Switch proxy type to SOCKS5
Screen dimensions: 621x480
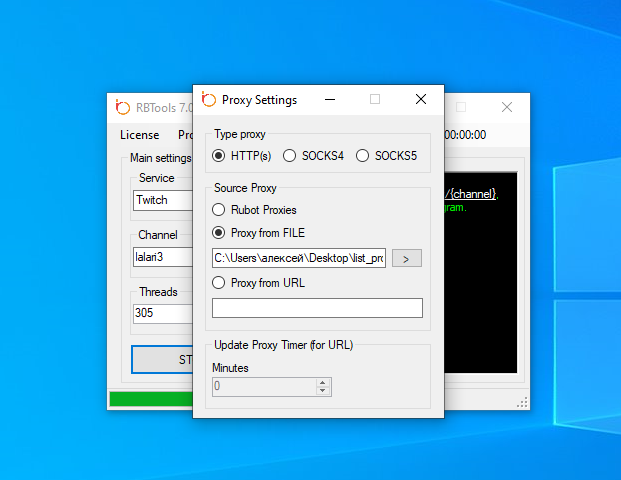(362, 156)
